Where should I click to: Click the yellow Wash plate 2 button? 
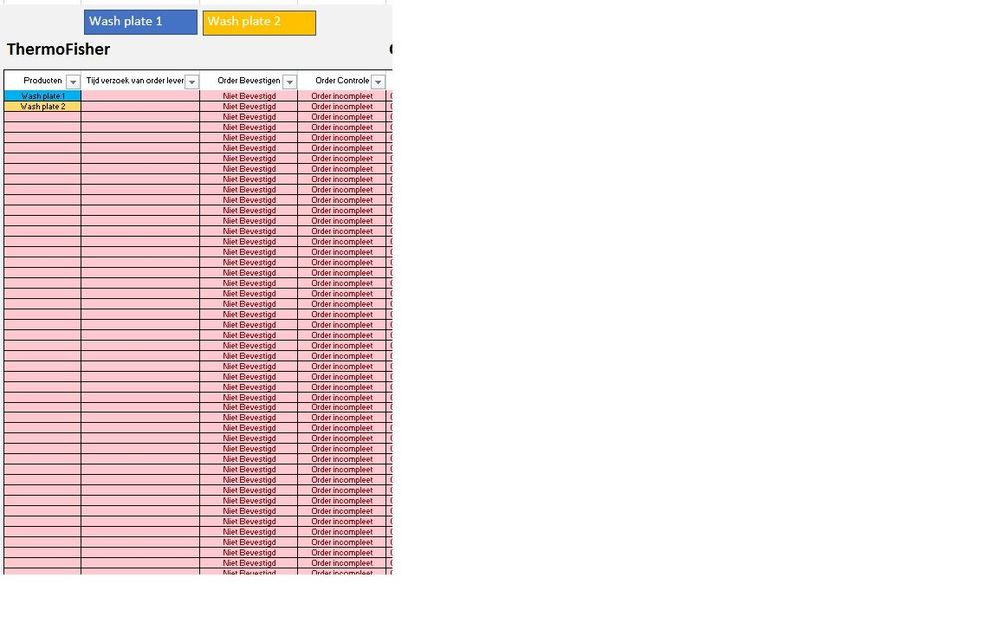258,21
